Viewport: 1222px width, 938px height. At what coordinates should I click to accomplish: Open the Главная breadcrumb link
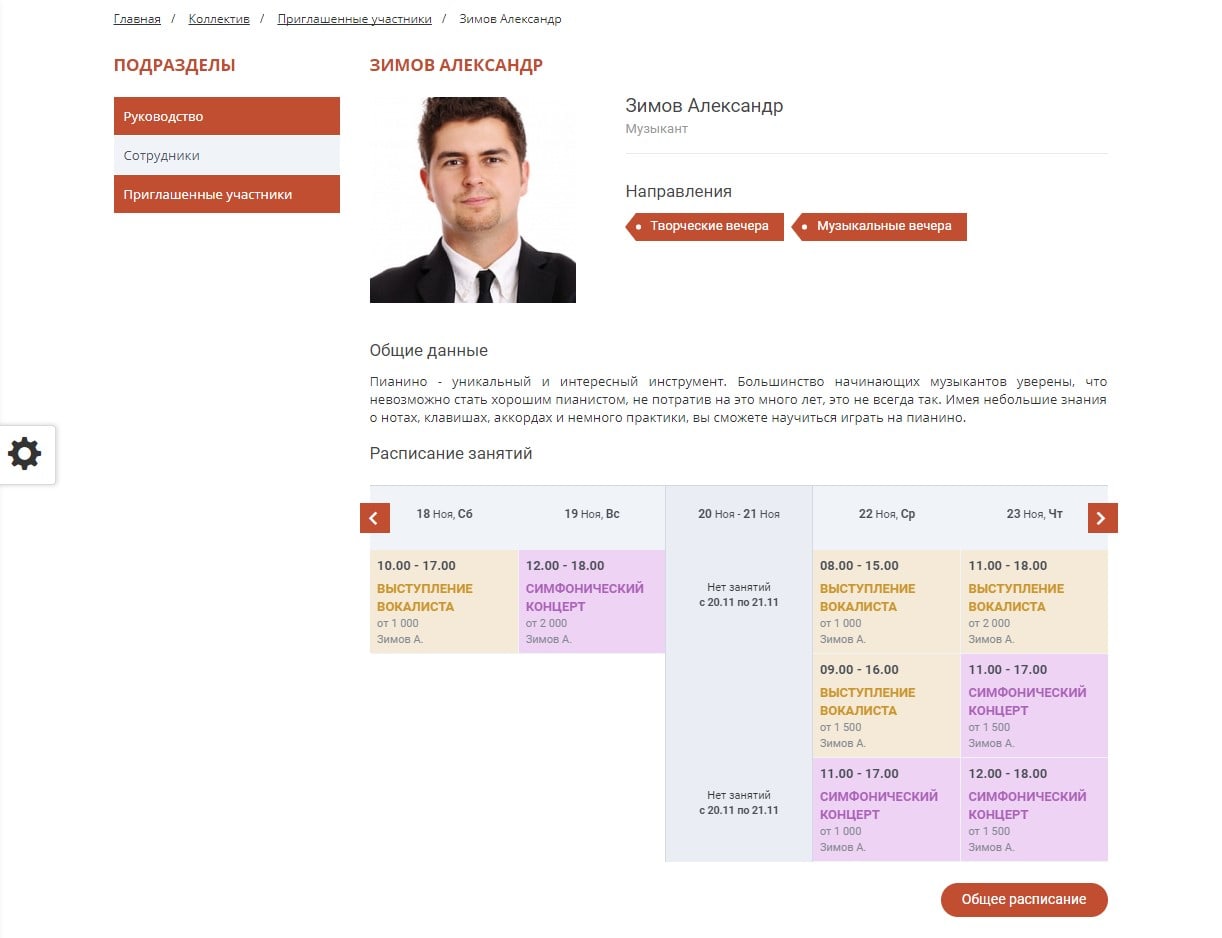[137, 19]
